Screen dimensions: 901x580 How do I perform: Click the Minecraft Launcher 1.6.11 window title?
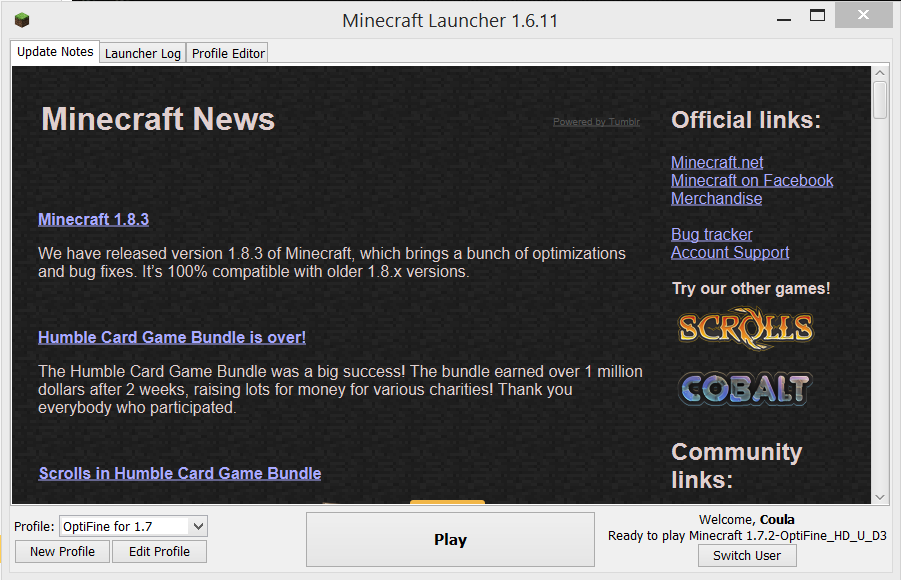pos(450,21)
